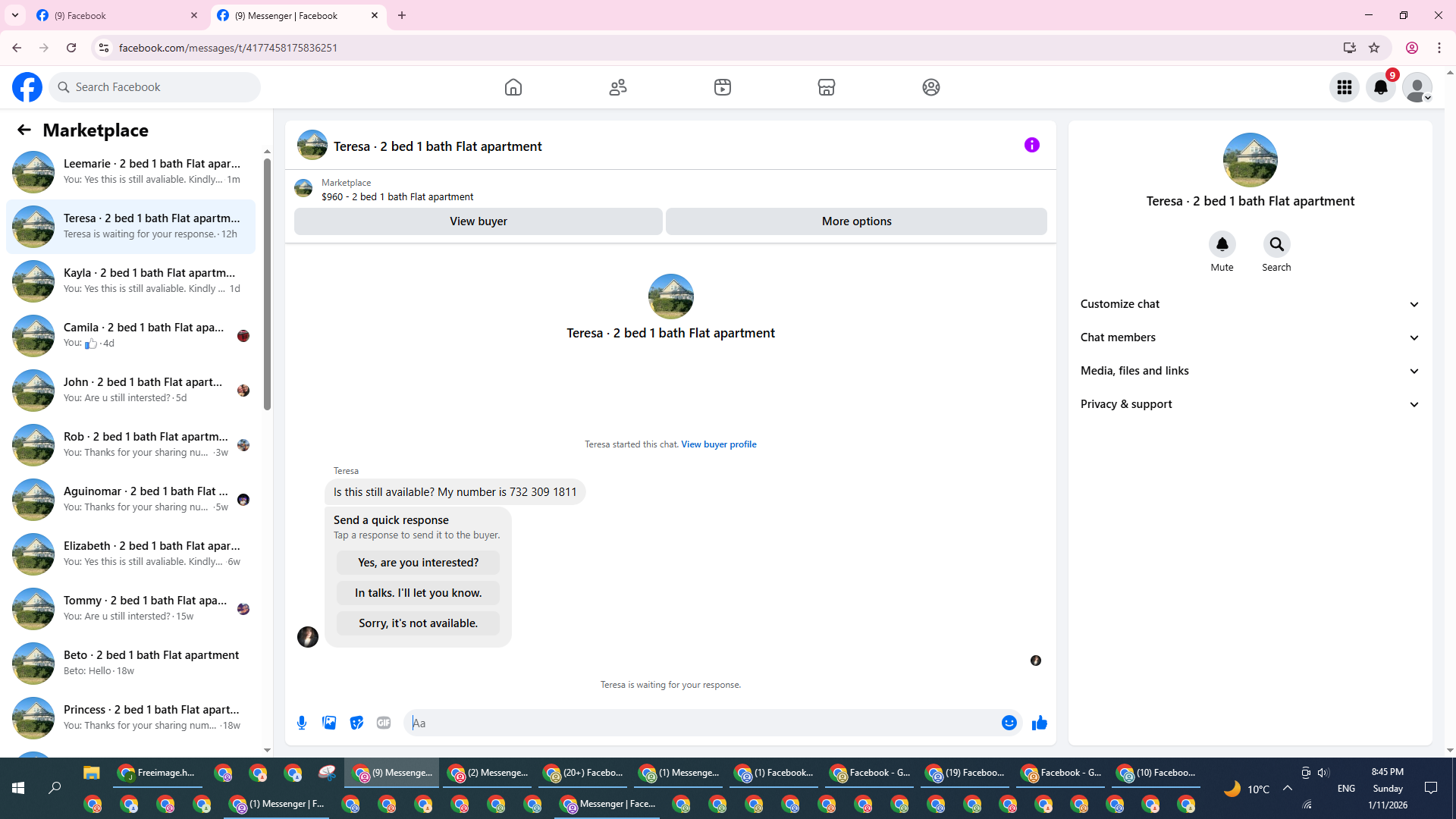Open Rob conversation in Marketplace list

pos(130,444)
